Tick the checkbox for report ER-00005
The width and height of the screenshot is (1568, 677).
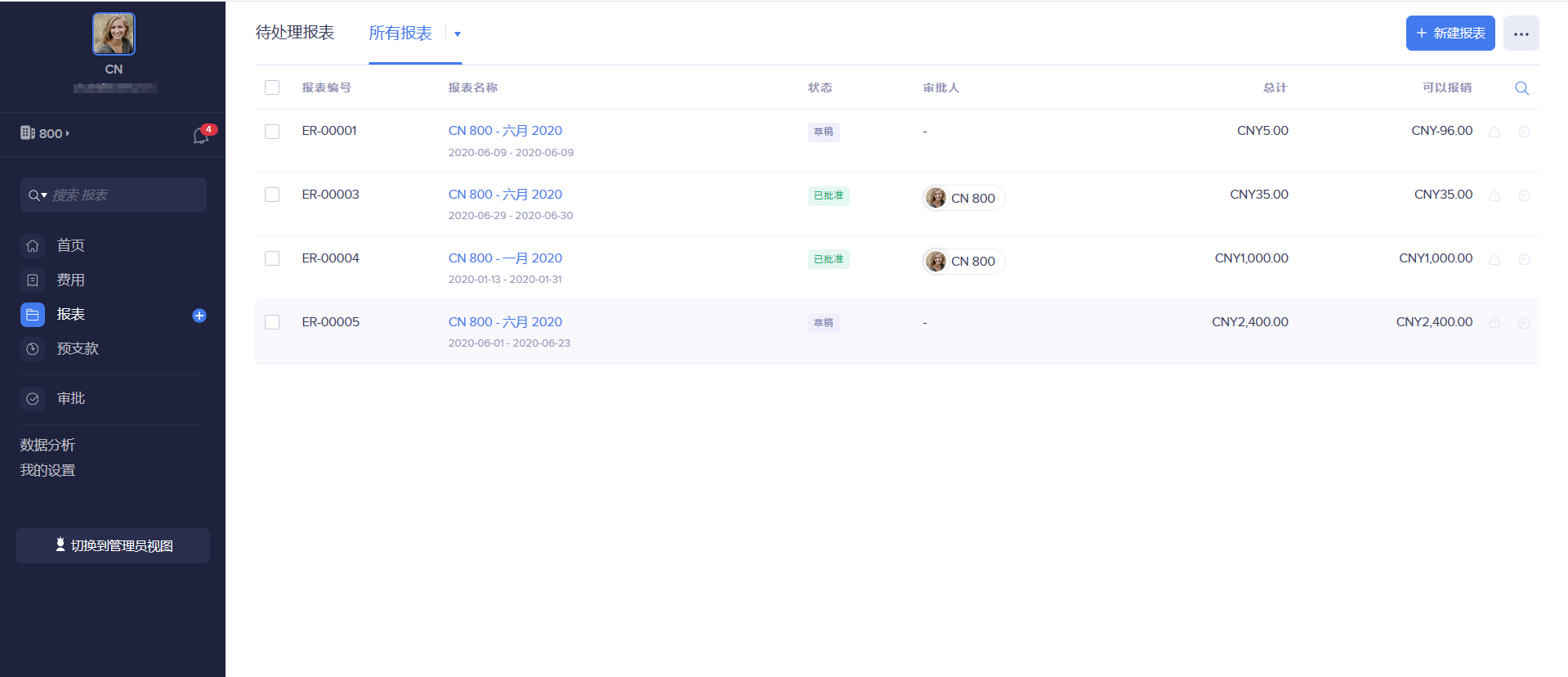(272, 322)
